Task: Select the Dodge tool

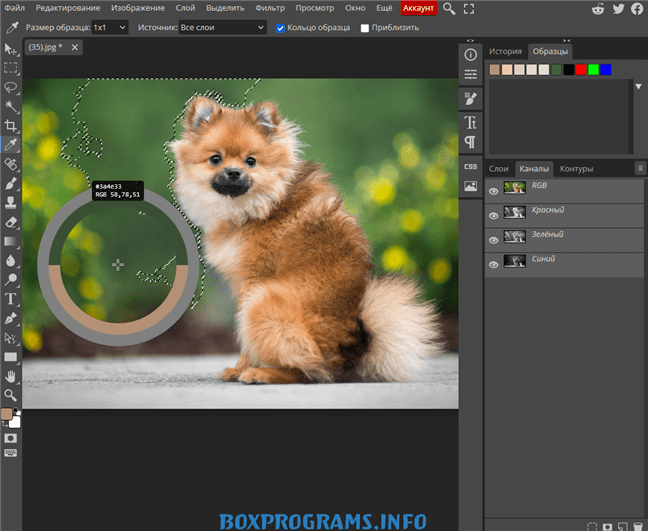Action: 10,280
